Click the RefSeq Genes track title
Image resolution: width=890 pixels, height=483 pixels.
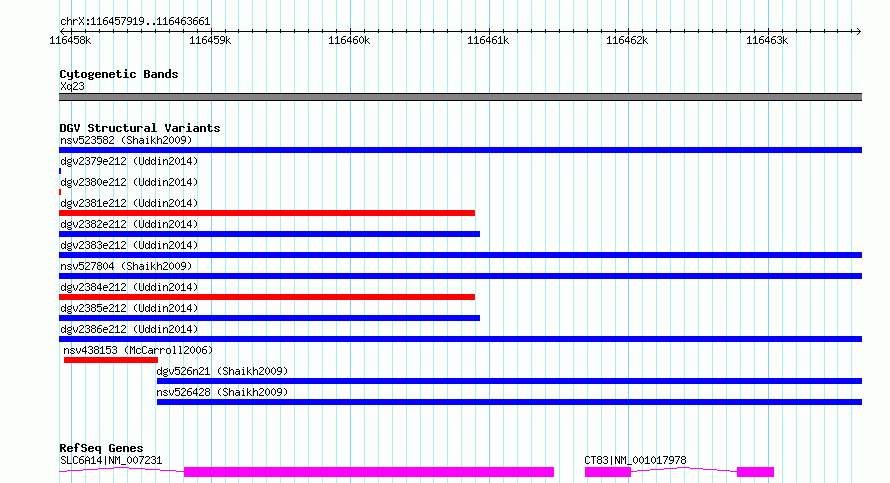coord(101,448)
